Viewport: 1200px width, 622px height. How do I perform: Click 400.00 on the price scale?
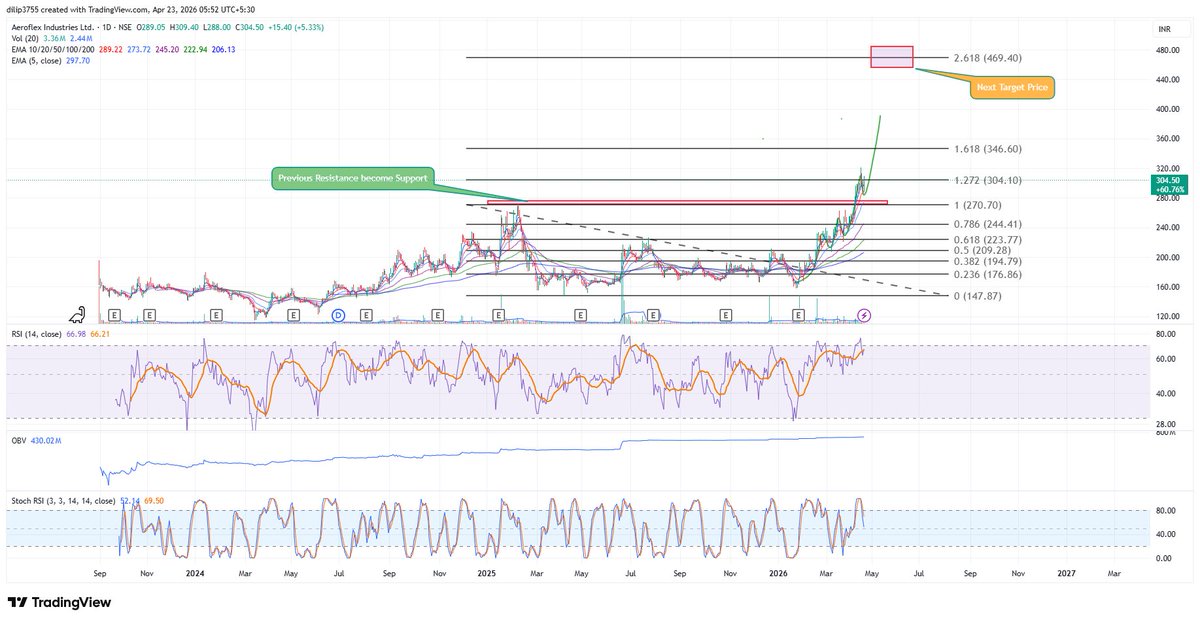click(x=1167, y=109)
